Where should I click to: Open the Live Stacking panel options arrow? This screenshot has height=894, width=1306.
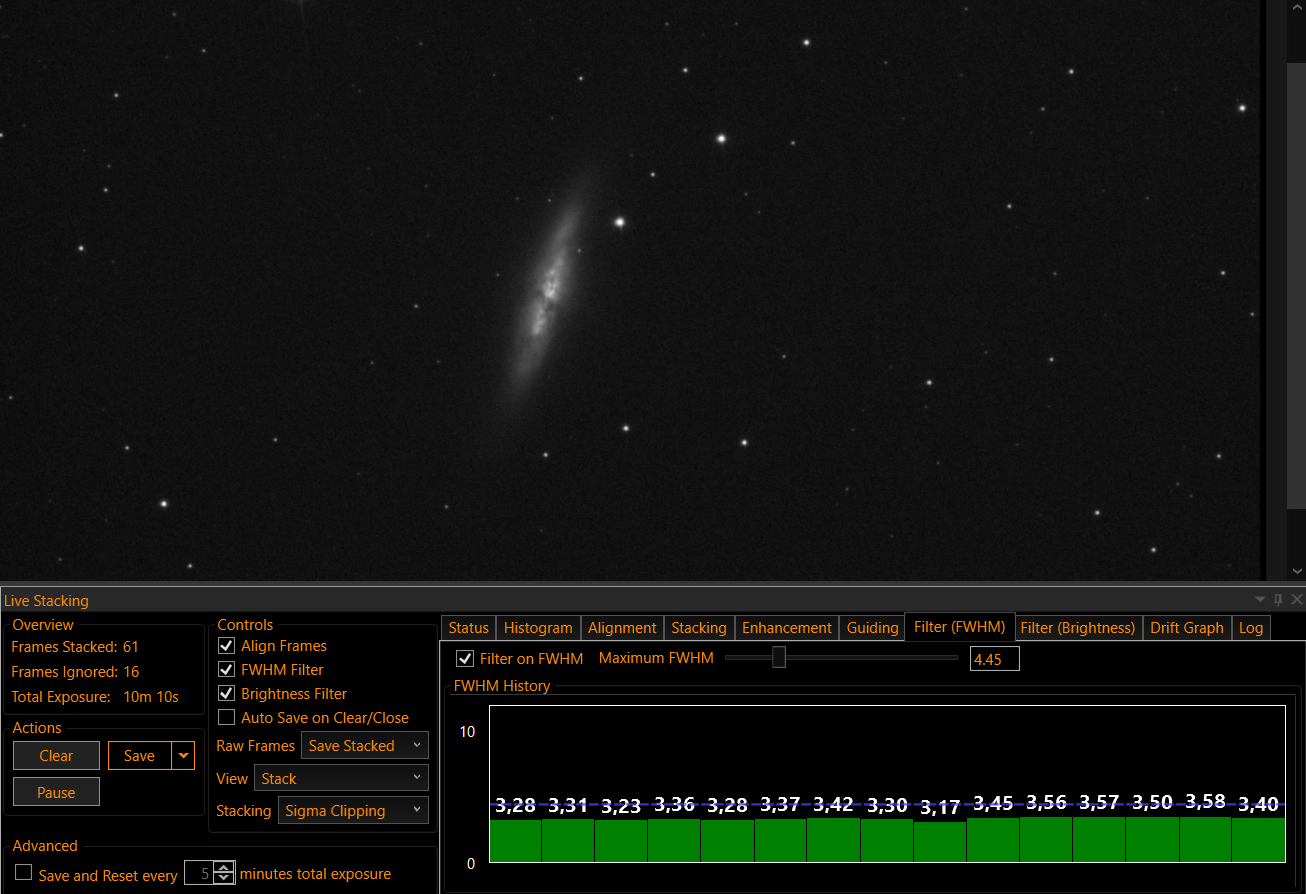click(x=1260, y=600)
